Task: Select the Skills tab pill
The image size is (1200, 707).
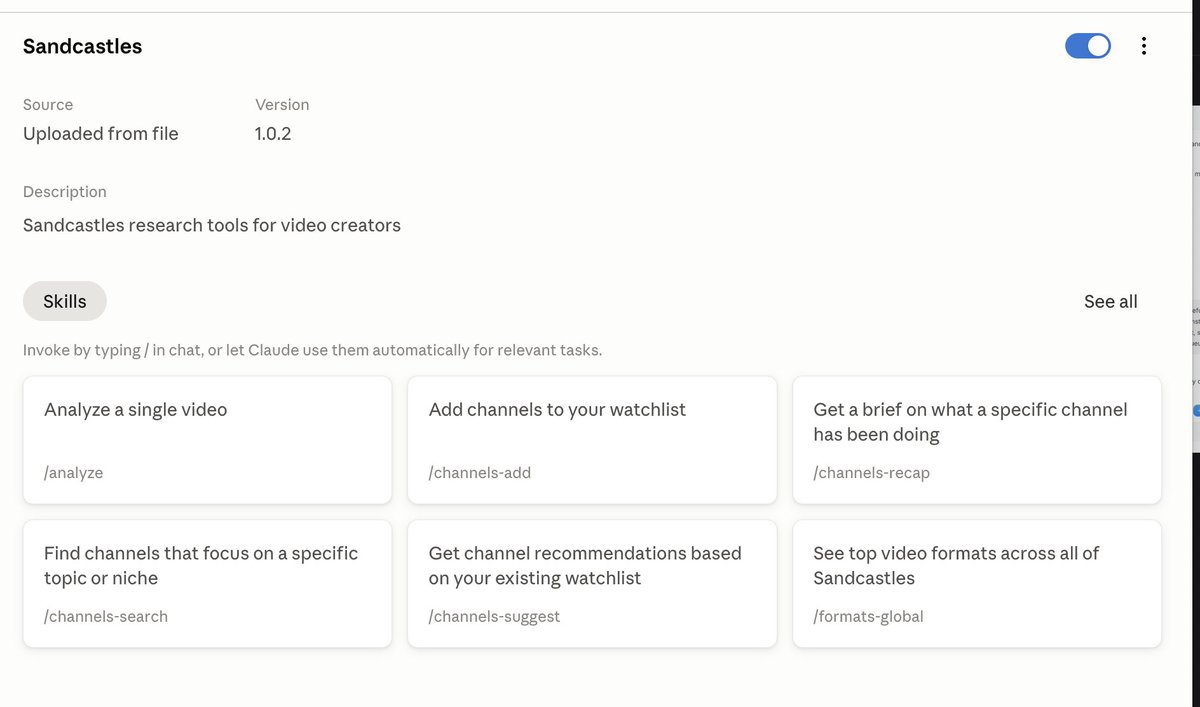Action: point(65,301)
